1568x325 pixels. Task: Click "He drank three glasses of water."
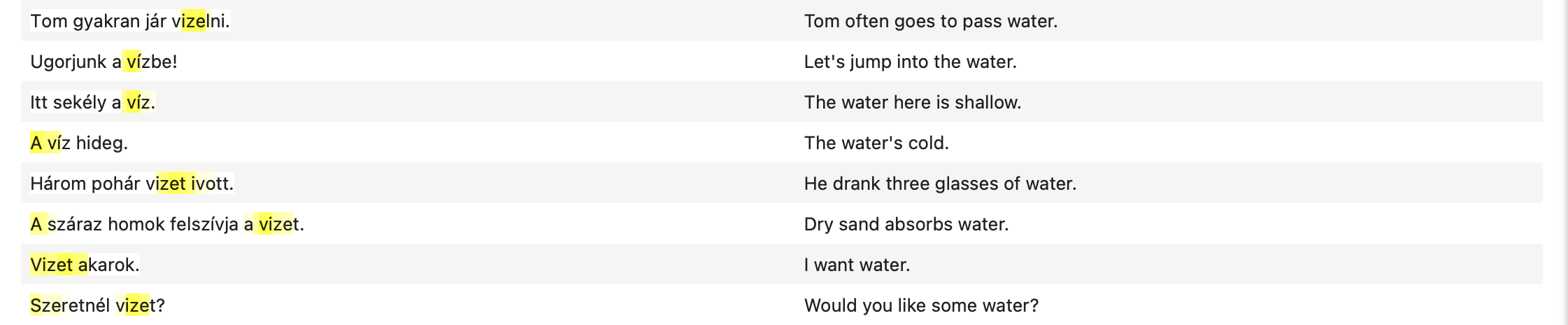[940, 184]
